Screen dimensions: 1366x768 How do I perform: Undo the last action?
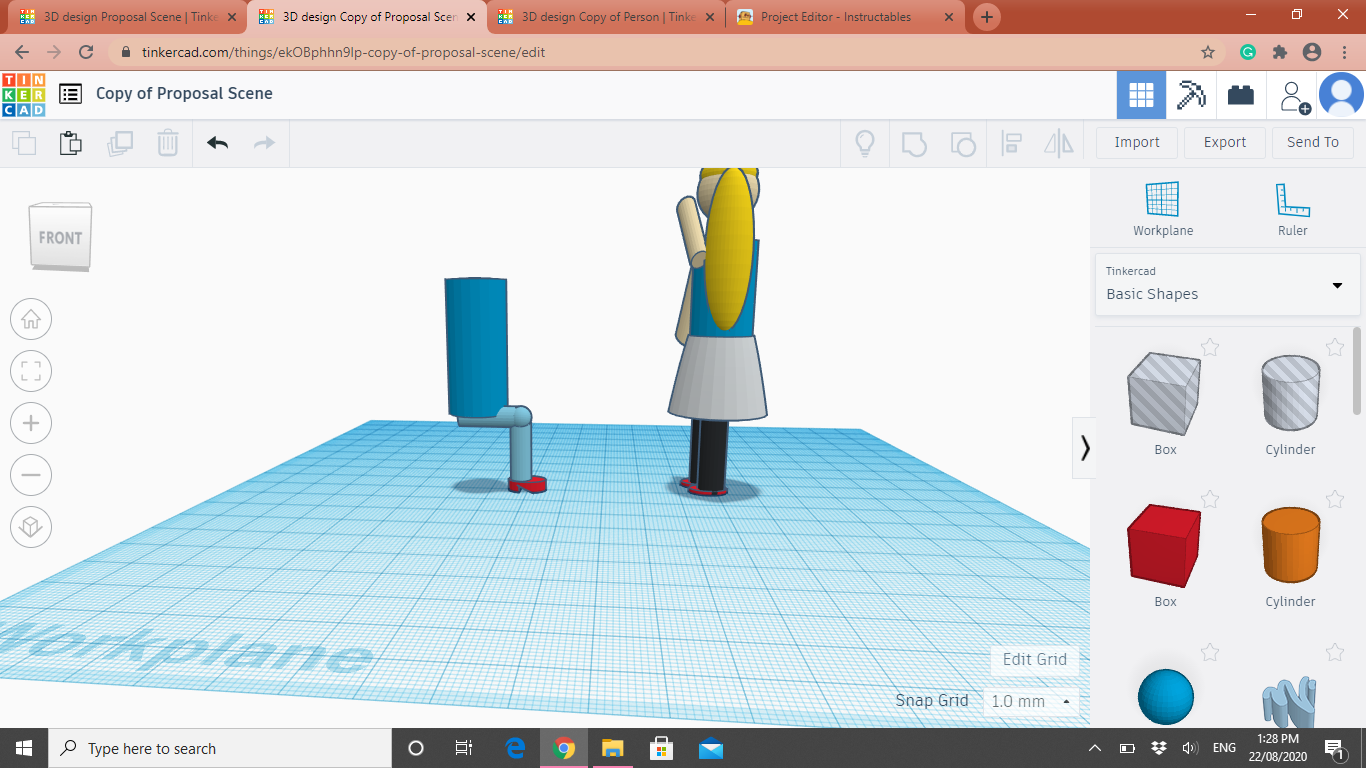218,143
